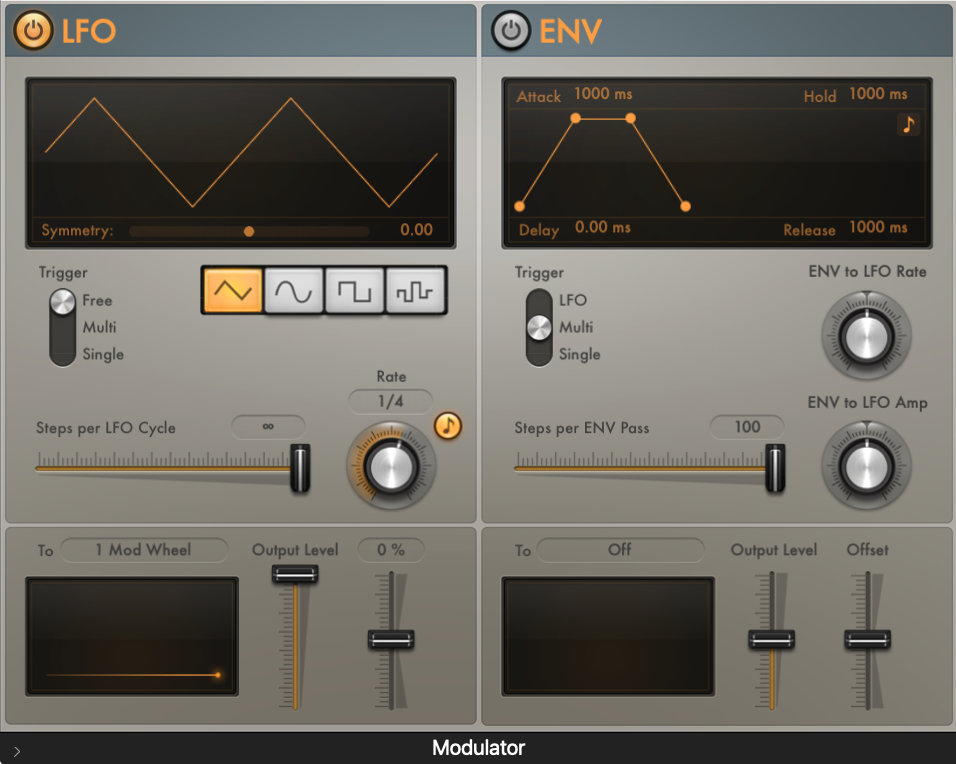
Task: Click the LFO percent value field 0 %
Action: (x=391, y=550)
